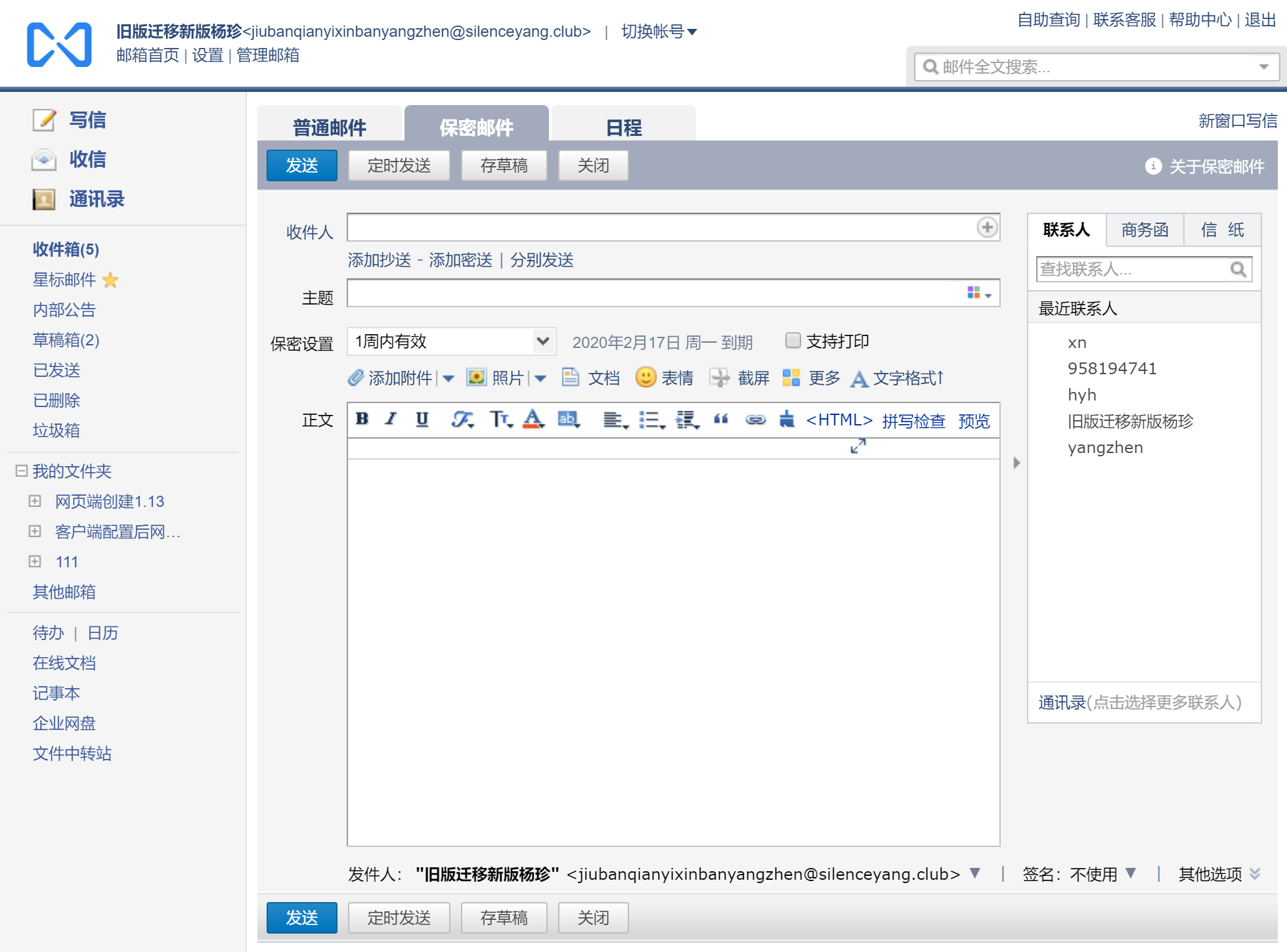The width and height of the screenshot is (1287, 952).
Task: Expand the 网页端创建1.13 folder
Action: point(35,501)
